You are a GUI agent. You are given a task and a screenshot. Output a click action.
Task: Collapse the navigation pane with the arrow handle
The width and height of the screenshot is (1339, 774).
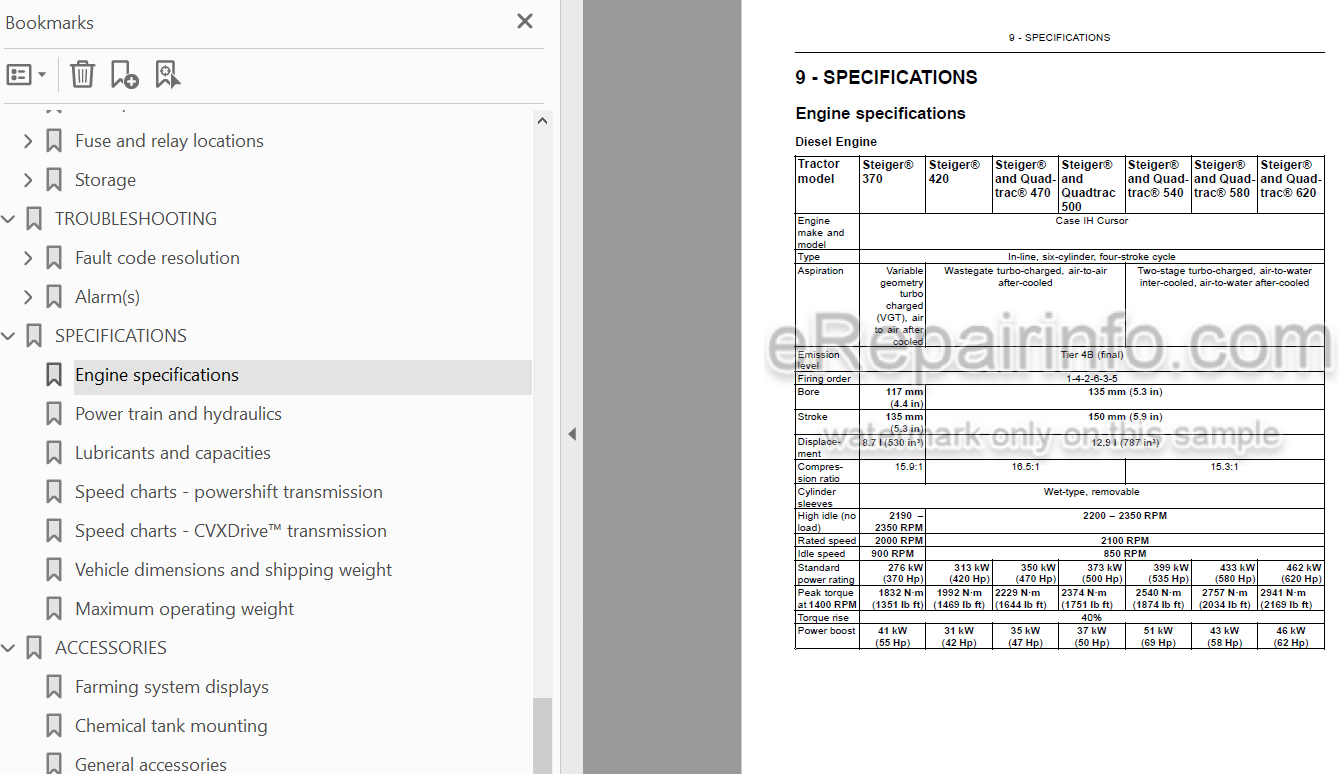pyautogui.click(x=572, y=434)
